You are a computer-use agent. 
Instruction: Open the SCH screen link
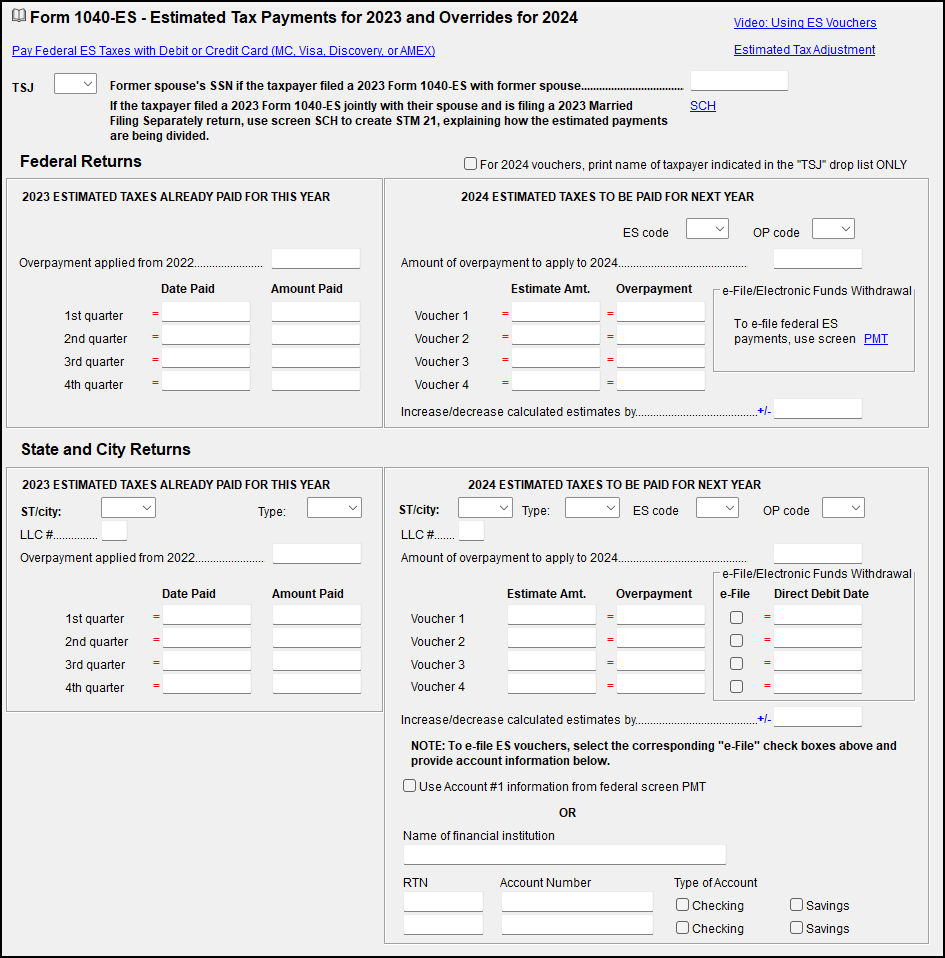tap(702, 106)
